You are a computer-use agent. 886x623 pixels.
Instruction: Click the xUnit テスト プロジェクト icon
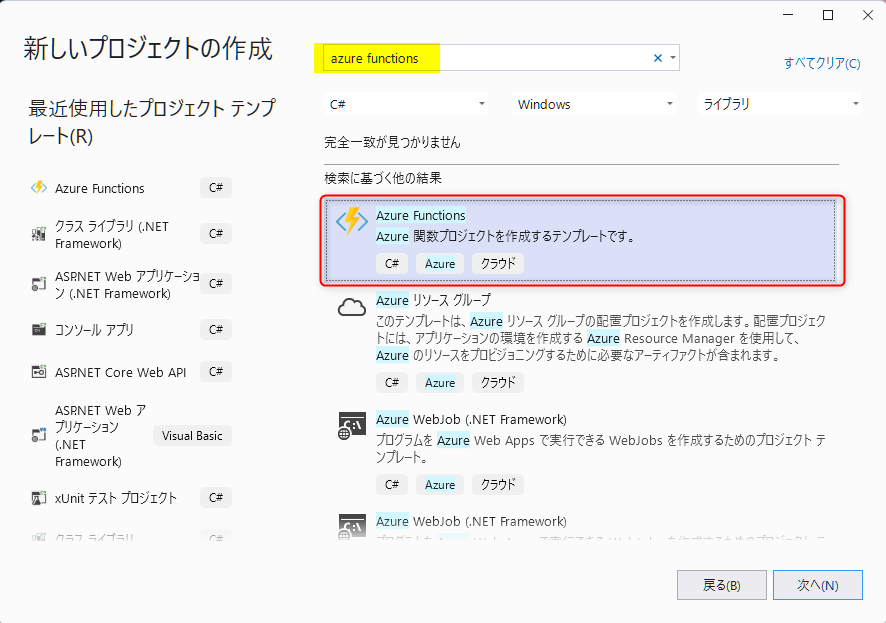click(38, 498)
